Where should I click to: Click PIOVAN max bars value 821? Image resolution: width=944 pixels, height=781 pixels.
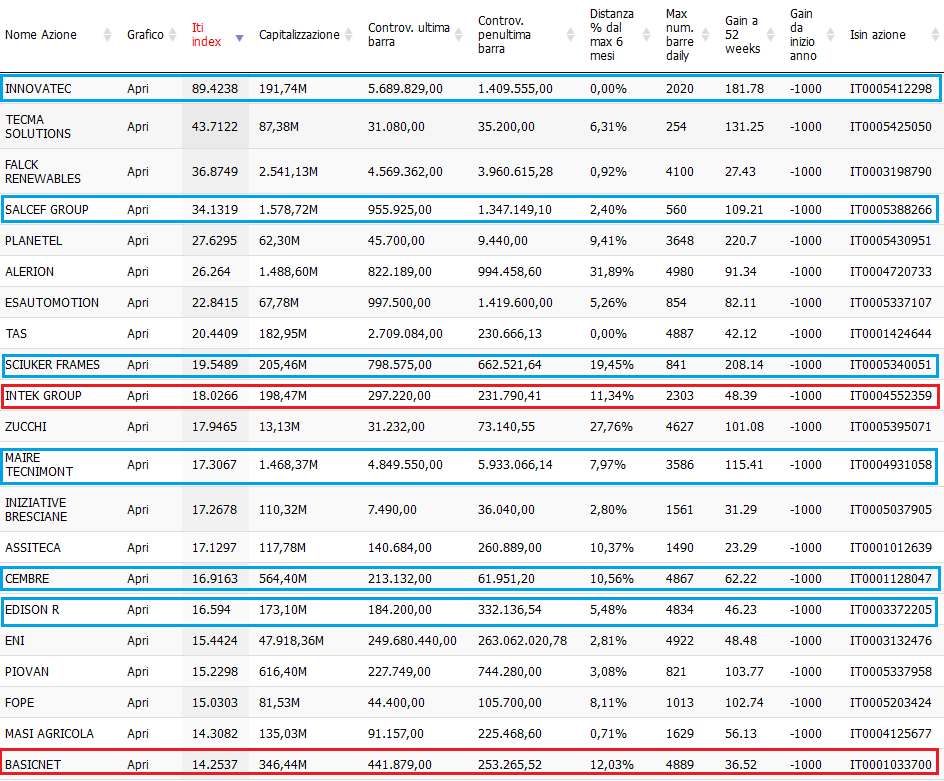click(676, 672)
